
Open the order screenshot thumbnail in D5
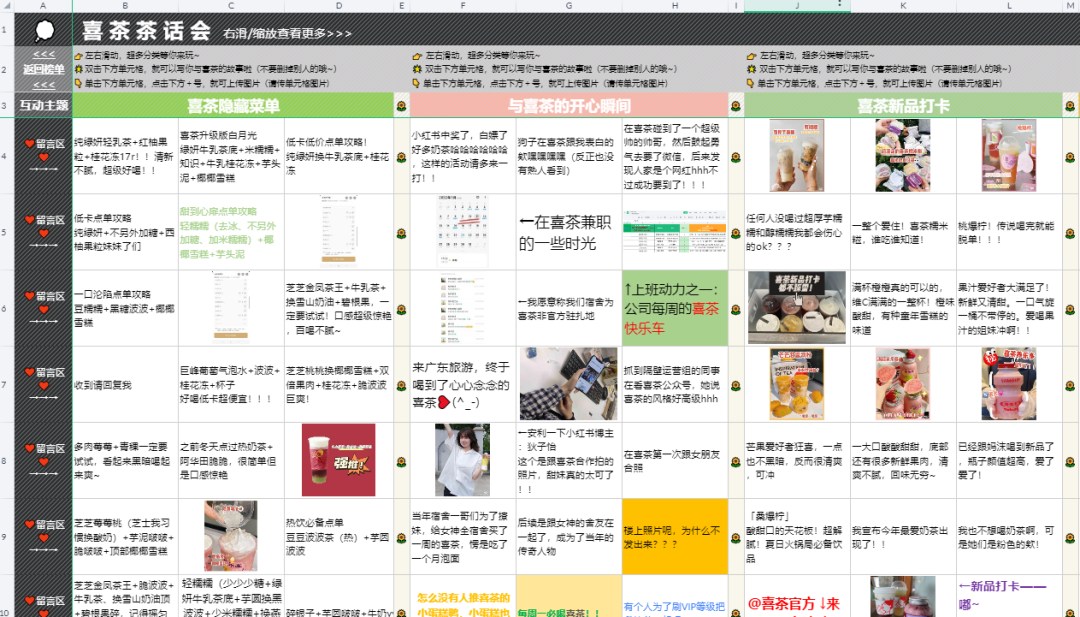[x=339, y=231]
